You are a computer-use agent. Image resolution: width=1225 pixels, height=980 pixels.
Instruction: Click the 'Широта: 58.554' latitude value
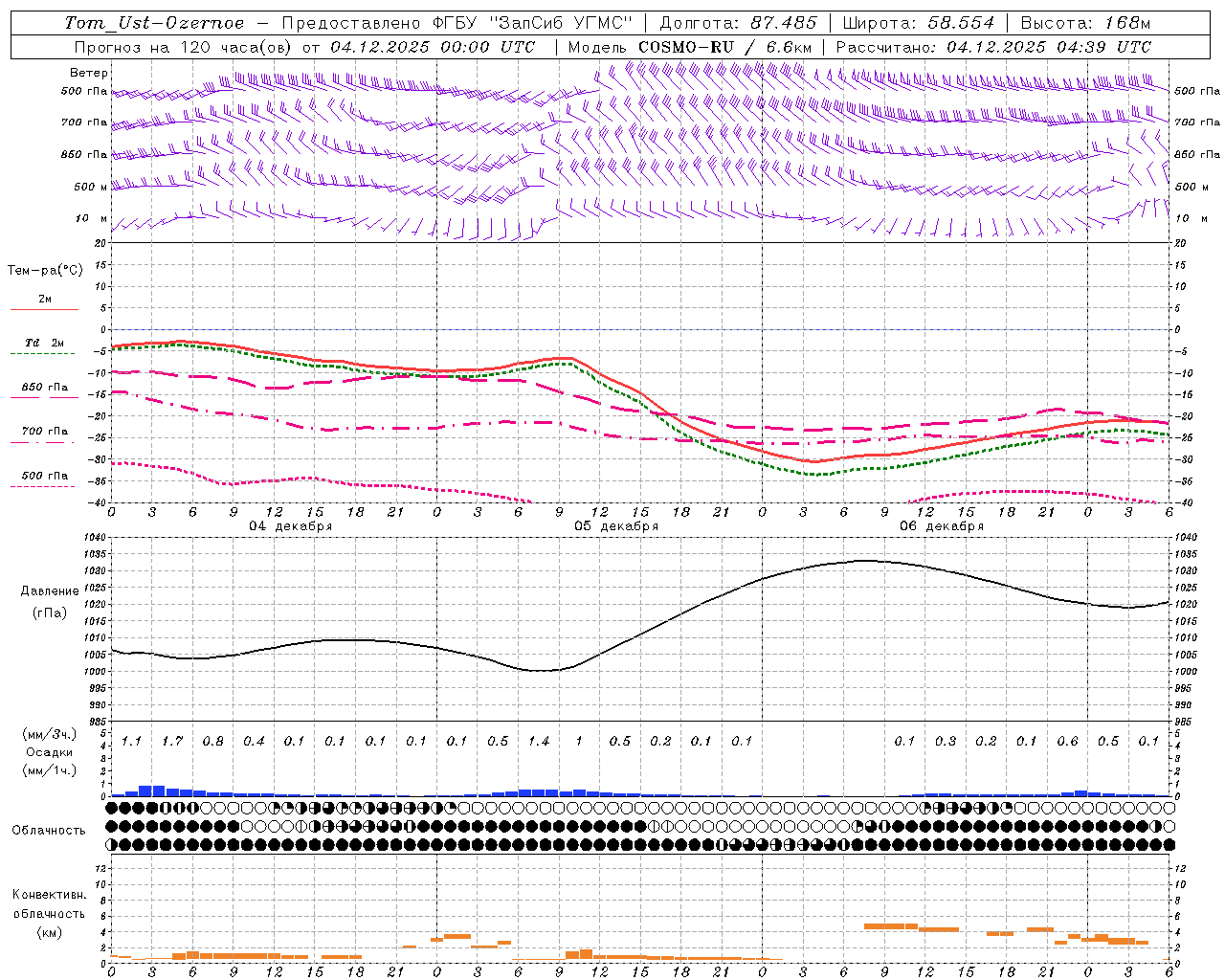[919, 23]
